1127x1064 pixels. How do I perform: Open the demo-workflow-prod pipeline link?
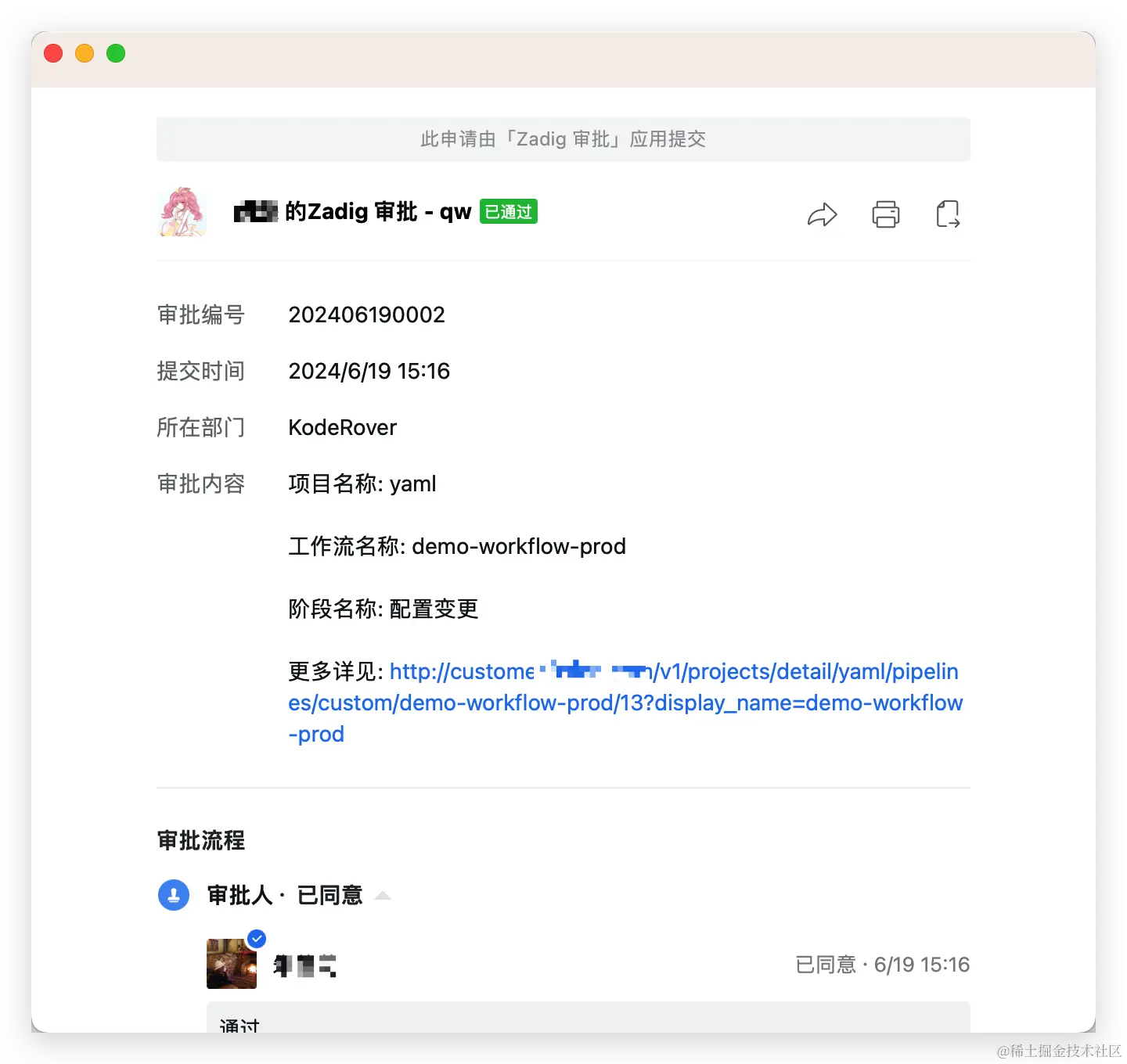click(625, 703)
